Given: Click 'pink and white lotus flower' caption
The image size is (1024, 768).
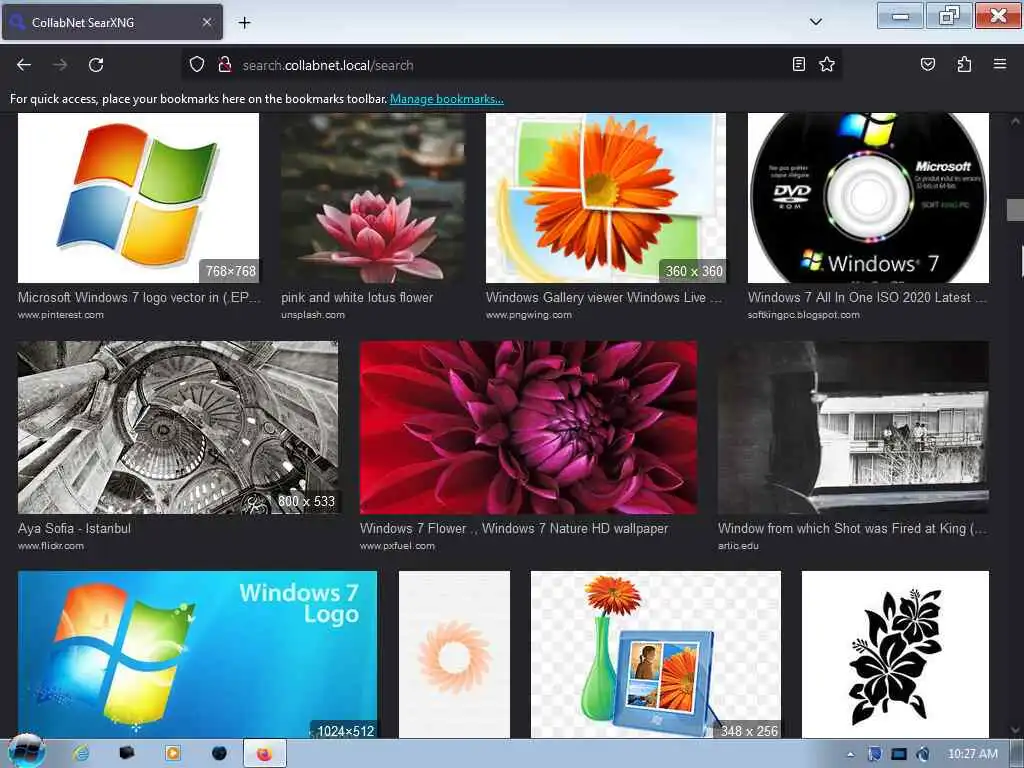Looking at the screenshot, I should tap(357, 297).
